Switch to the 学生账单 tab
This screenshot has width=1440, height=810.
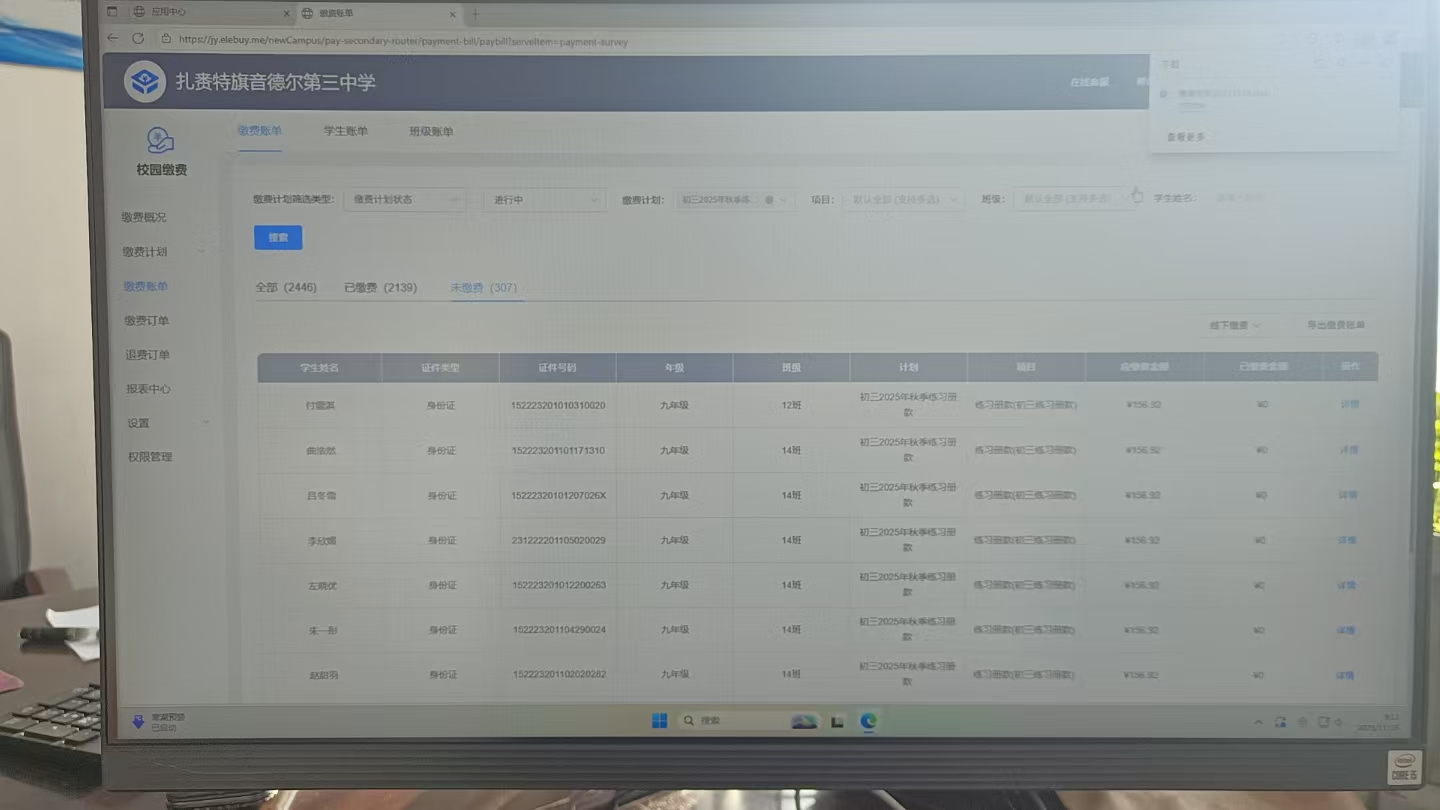[345, 131]
